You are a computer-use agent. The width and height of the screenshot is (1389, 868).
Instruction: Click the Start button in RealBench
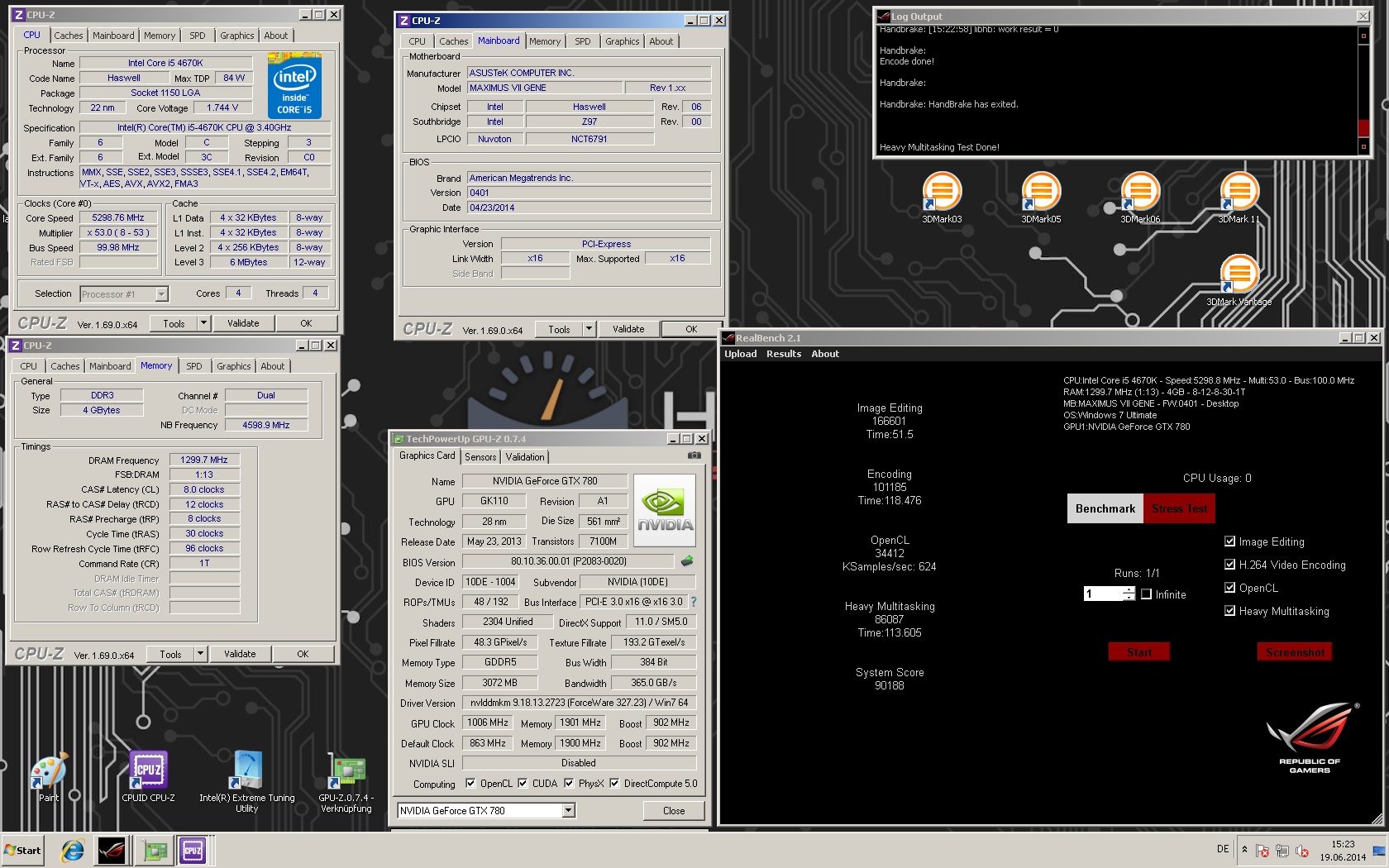click(1139, 652)
